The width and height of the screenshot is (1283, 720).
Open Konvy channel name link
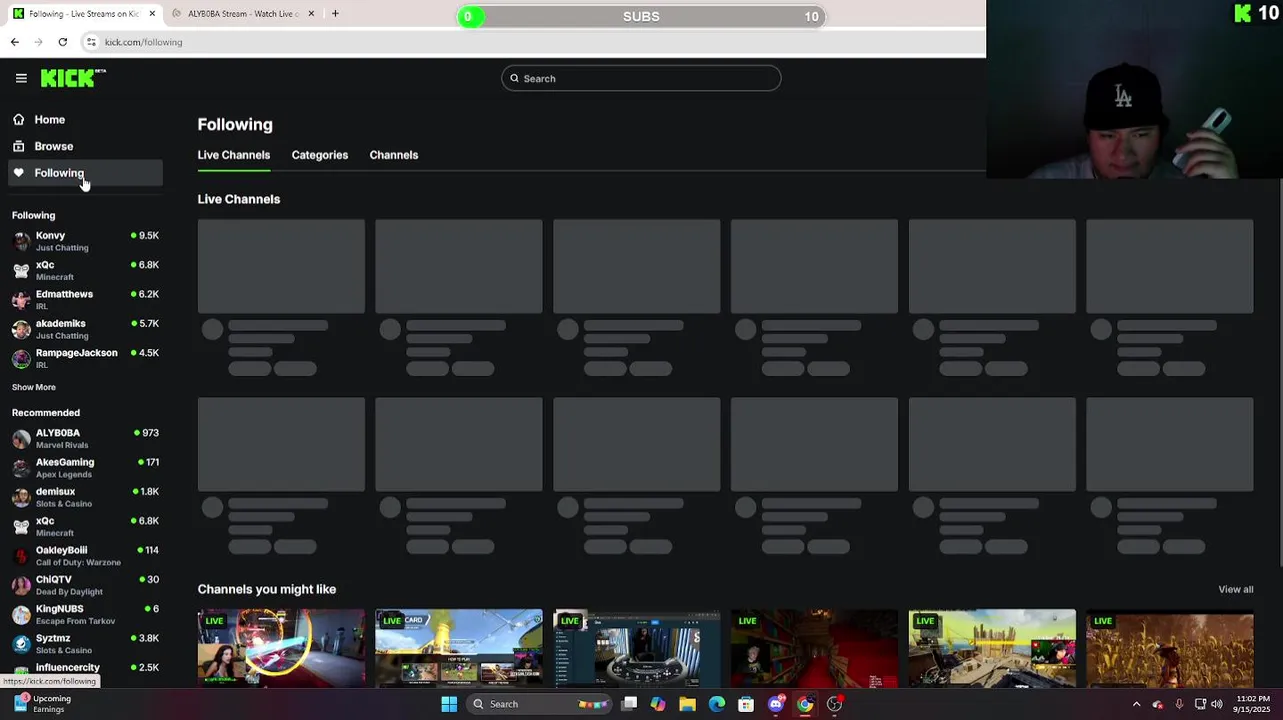(x=51, y=236)
